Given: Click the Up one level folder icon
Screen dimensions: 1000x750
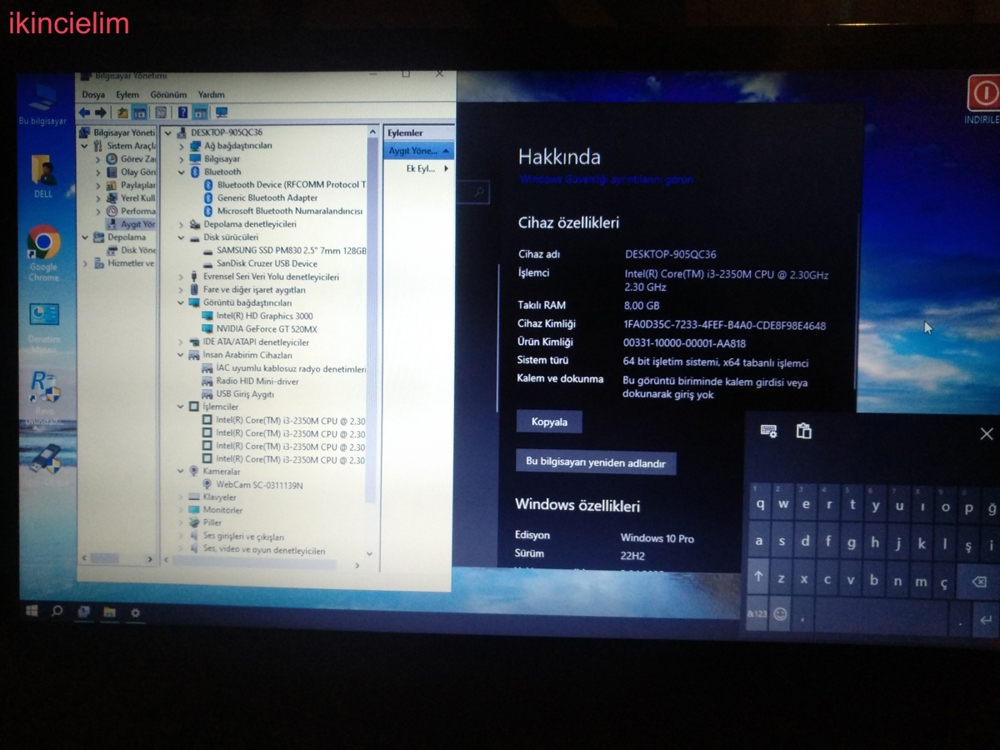Looking at the screenshot, I should click(x=122, y=113).
